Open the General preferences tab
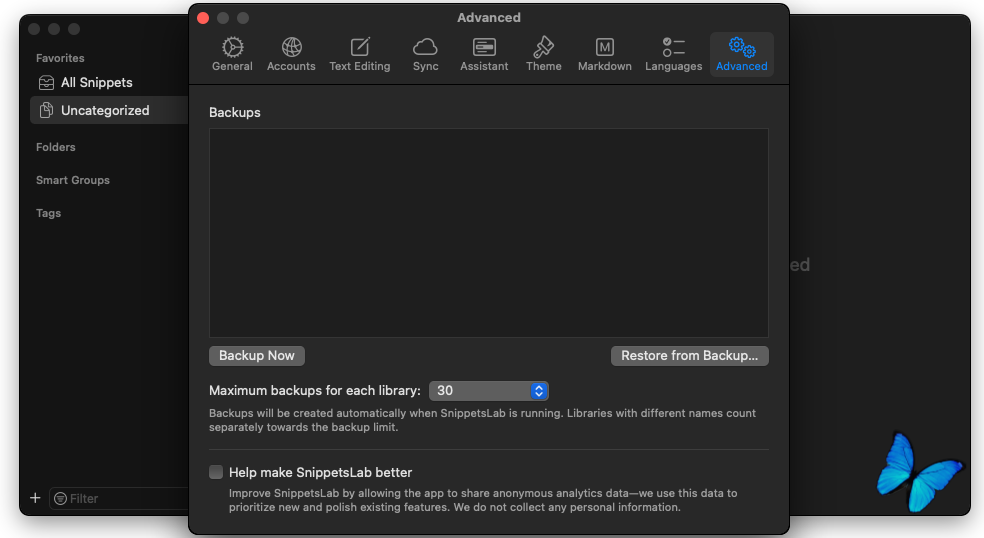Screen dimensions: 984x538 (x=232, y=54)
